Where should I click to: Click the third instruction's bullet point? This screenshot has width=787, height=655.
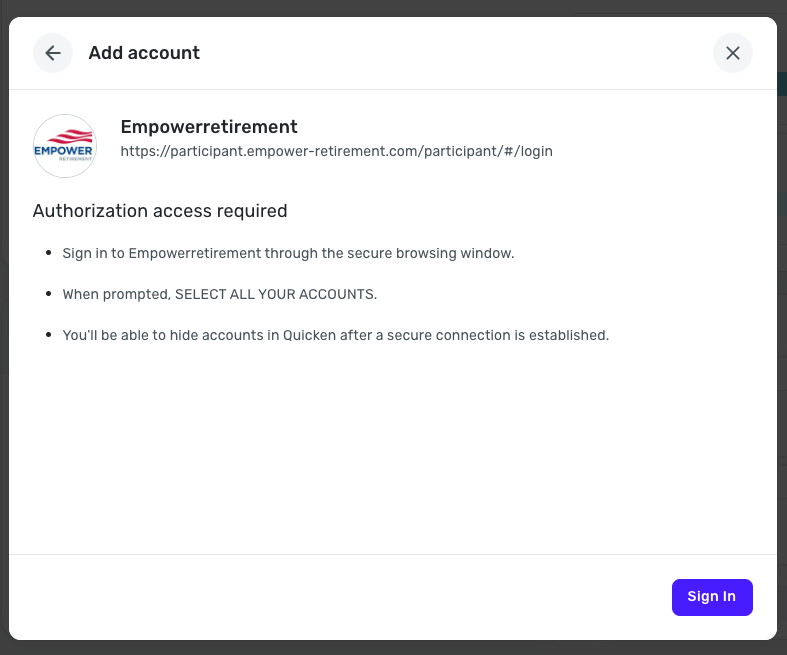pos(49,335)
